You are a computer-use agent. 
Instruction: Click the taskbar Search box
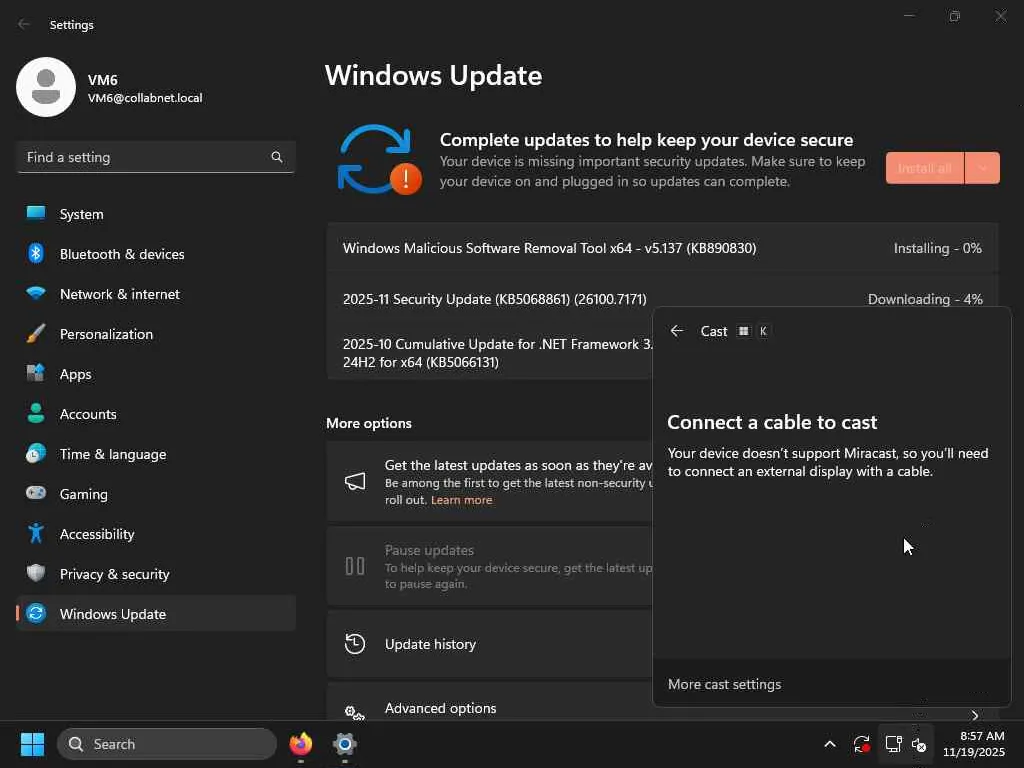coord(167,744)
